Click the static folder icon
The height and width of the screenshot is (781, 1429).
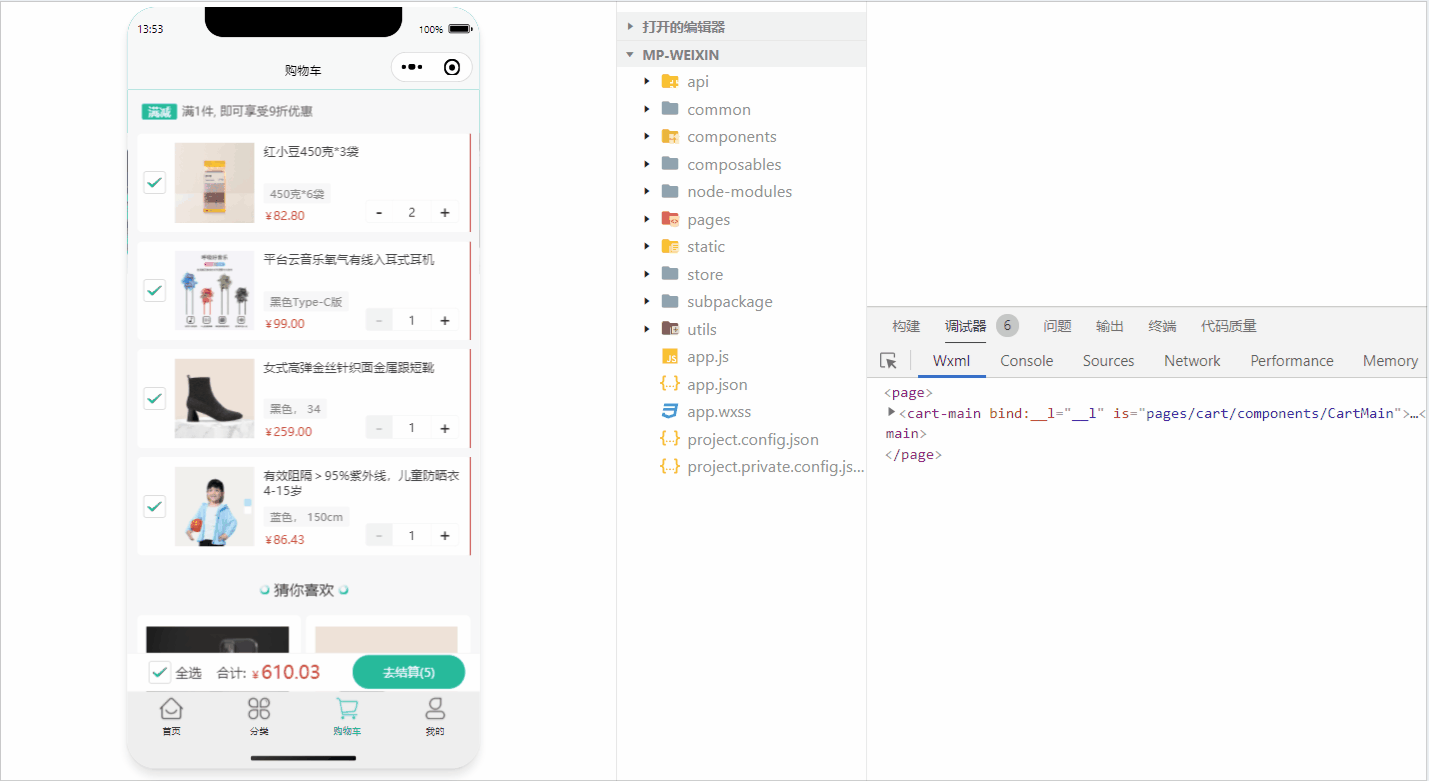[670, 247]
